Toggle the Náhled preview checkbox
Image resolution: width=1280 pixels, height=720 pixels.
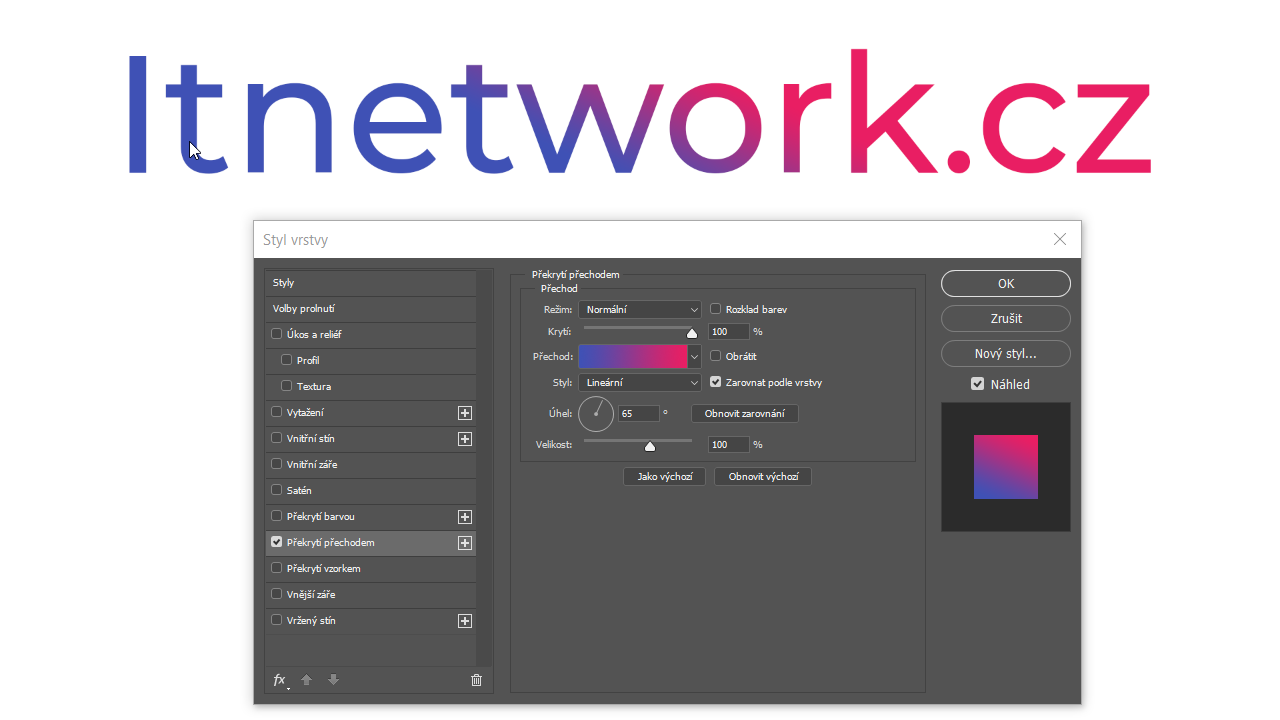click(978, 383)
